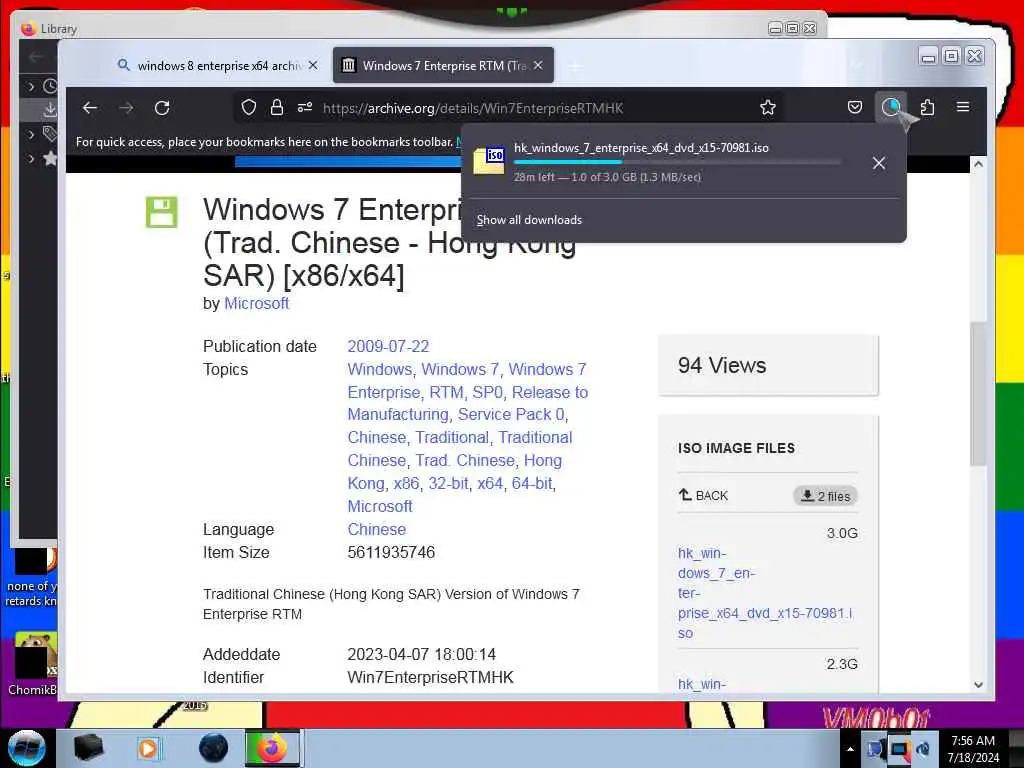The width and height of the screenshot is (1024, 768).
Task: Reload the archive.org page
Action: tap(162, 108)
